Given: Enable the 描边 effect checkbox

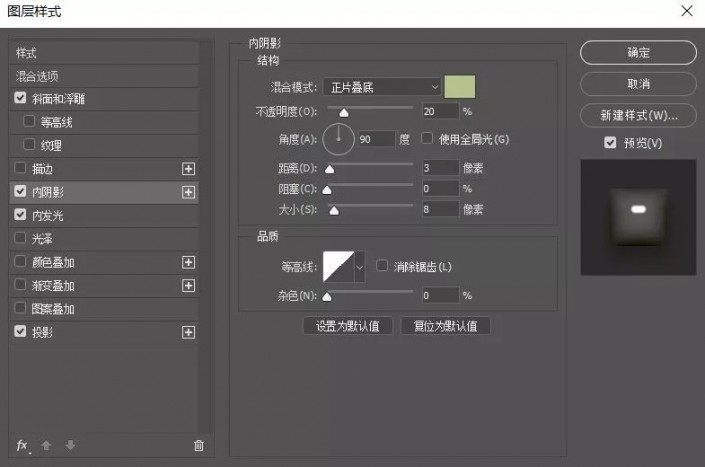Looking at the screenshot, I should (20, 168).
